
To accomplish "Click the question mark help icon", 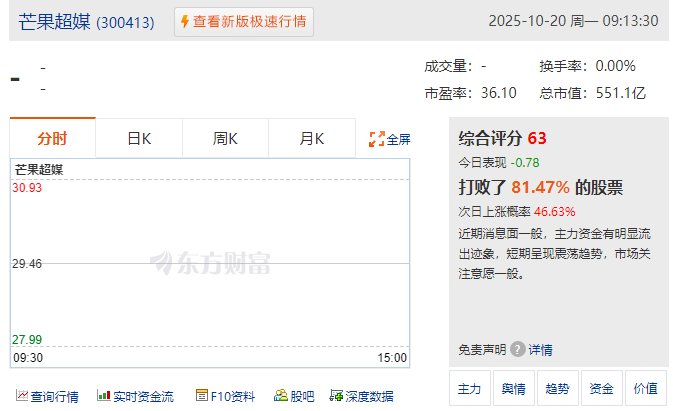I will [x=518, y=349].
